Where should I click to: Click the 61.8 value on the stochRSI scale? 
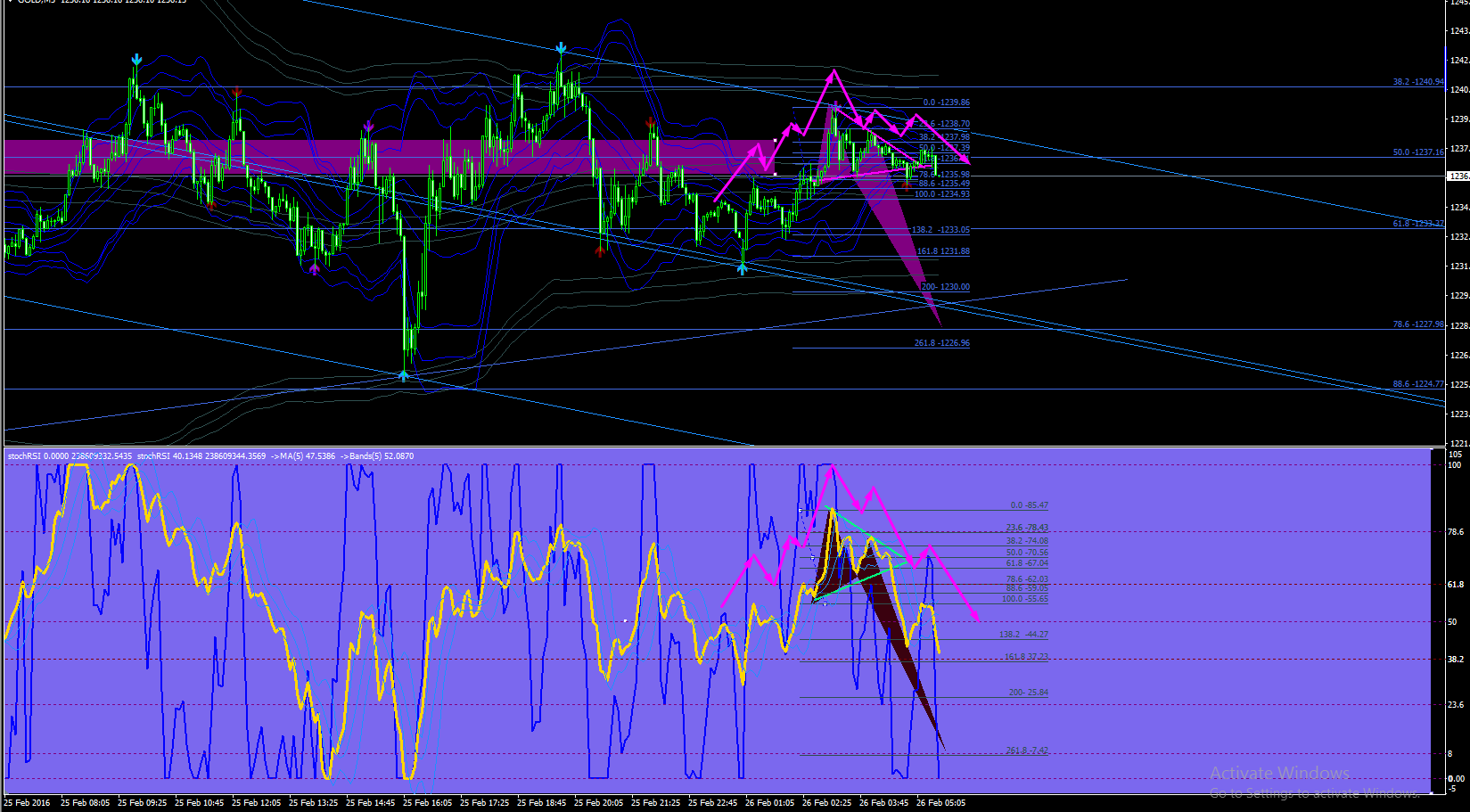tap(1456, 585)
